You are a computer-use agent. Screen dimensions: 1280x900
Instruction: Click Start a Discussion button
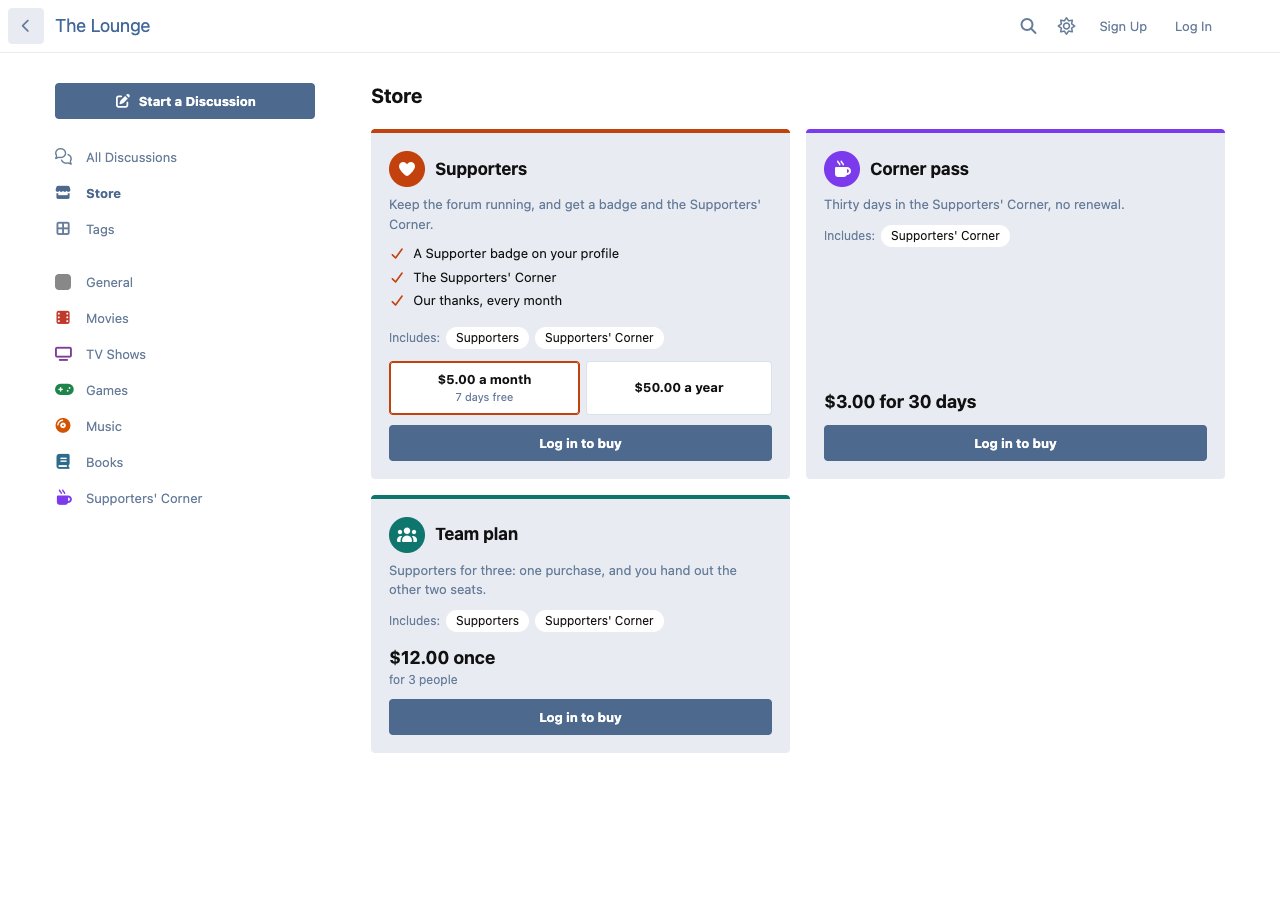click(x=185, y=101)
